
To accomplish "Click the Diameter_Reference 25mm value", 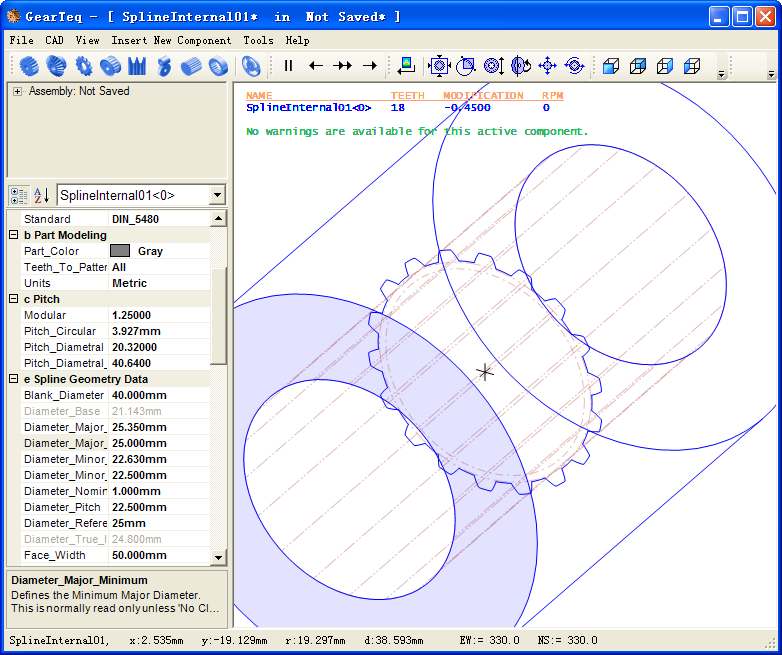I will click(159, 523).
